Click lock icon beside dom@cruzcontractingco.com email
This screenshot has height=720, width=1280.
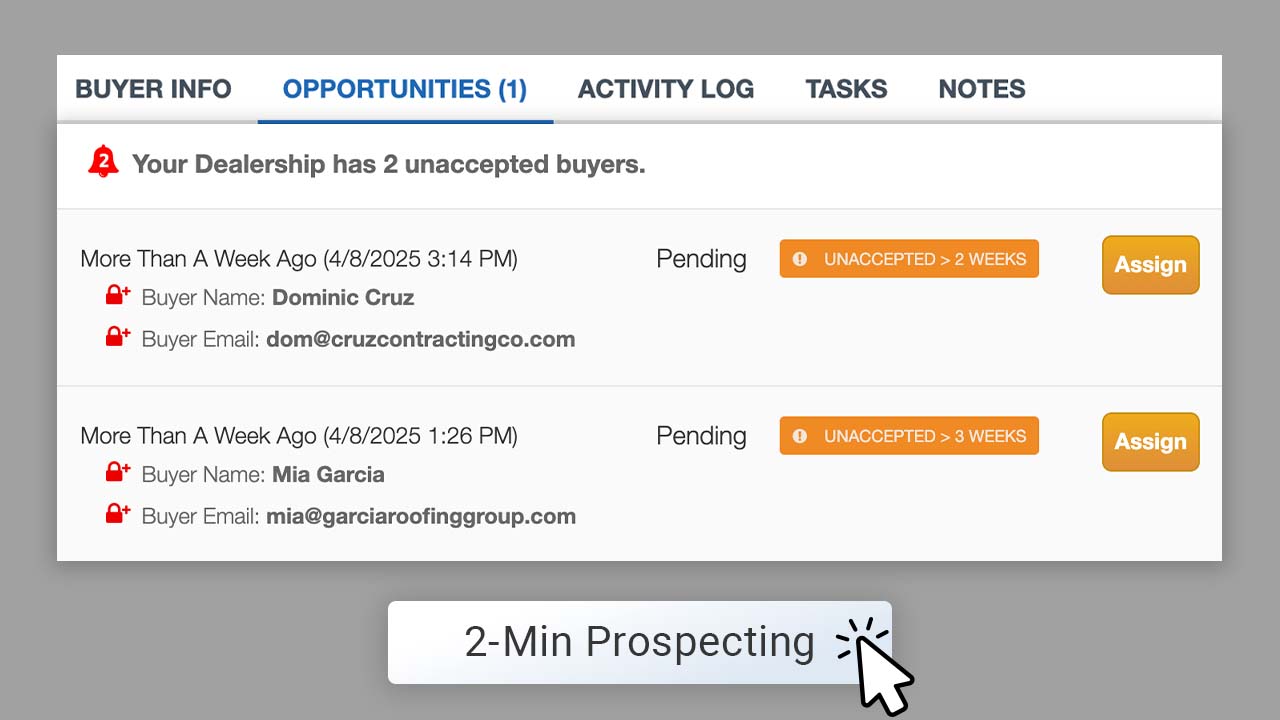pyautogui.click(x=118, y=337)
